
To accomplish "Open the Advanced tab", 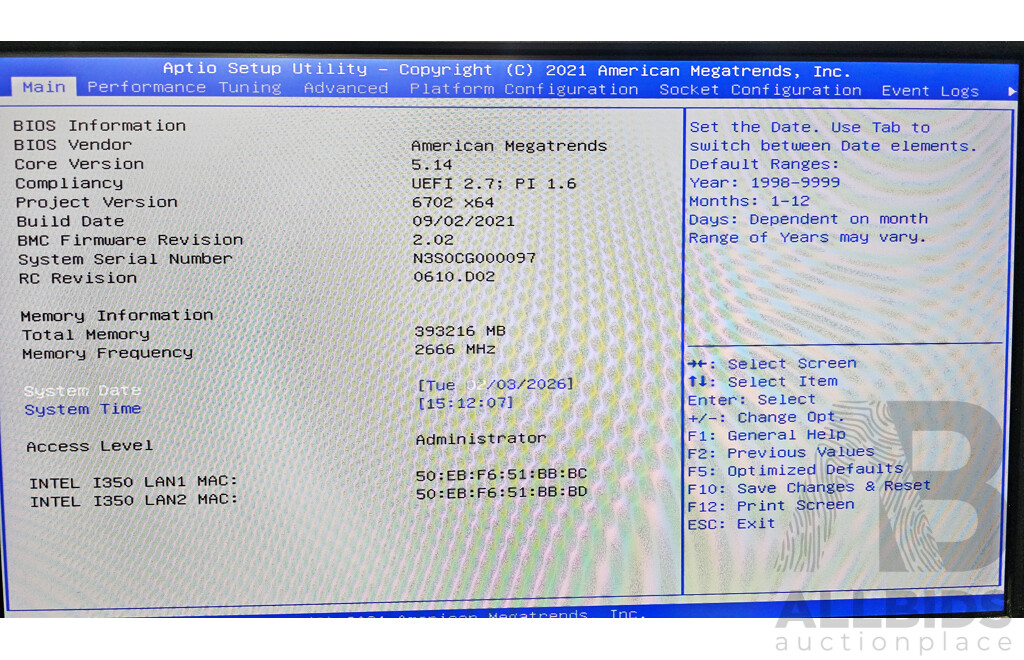I will click(345, 88).
